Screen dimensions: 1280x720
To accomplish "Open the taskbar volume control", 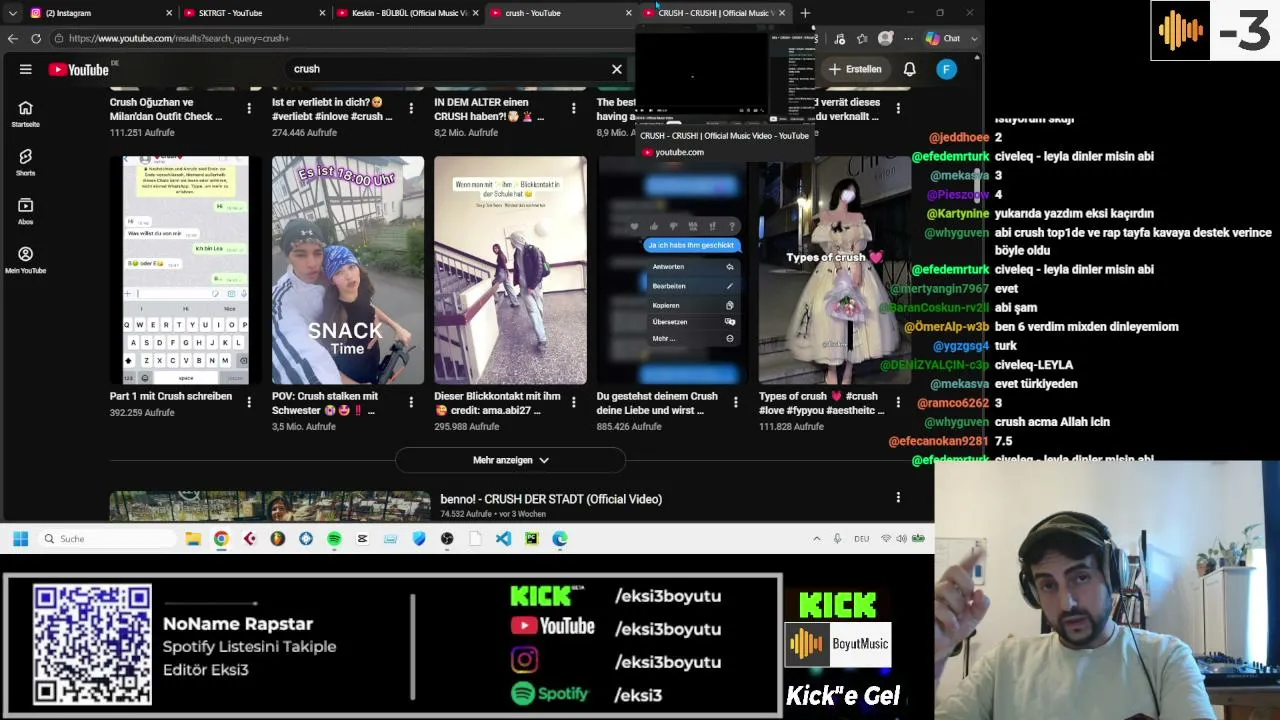I will [901, 538].
